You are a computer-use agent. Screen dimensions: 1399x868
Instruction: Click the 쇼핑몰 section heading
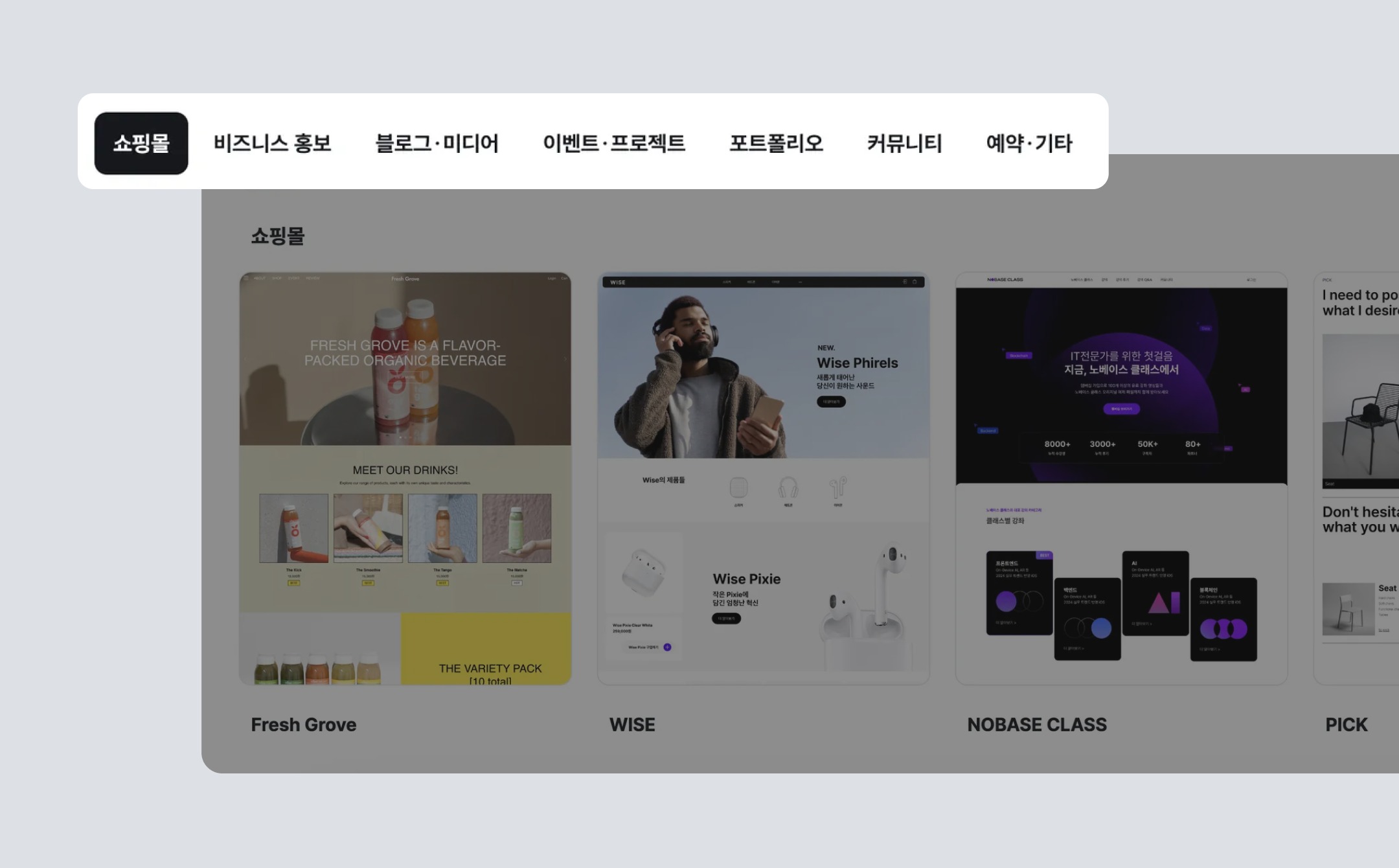[278, 236]
